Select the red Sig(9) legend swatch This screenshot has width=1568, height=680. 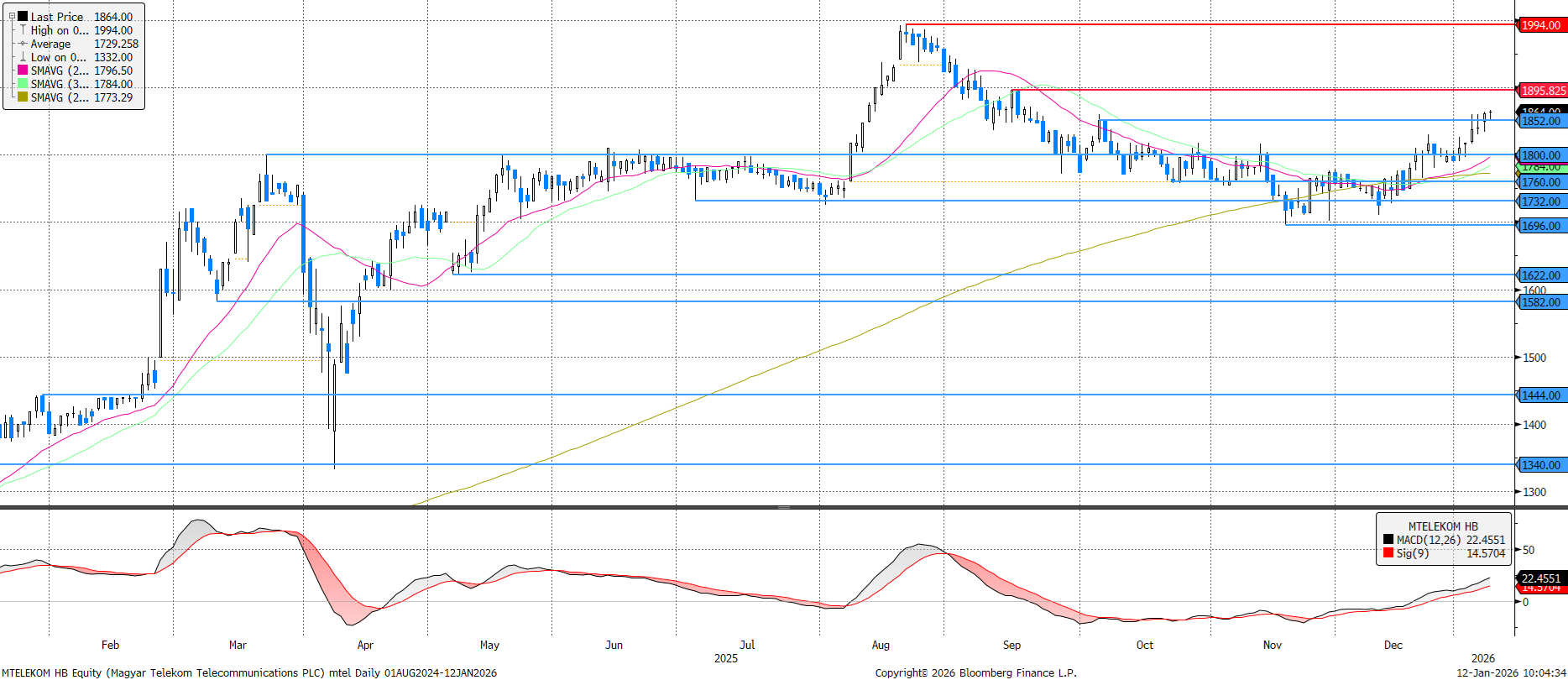click(1388, 553)
